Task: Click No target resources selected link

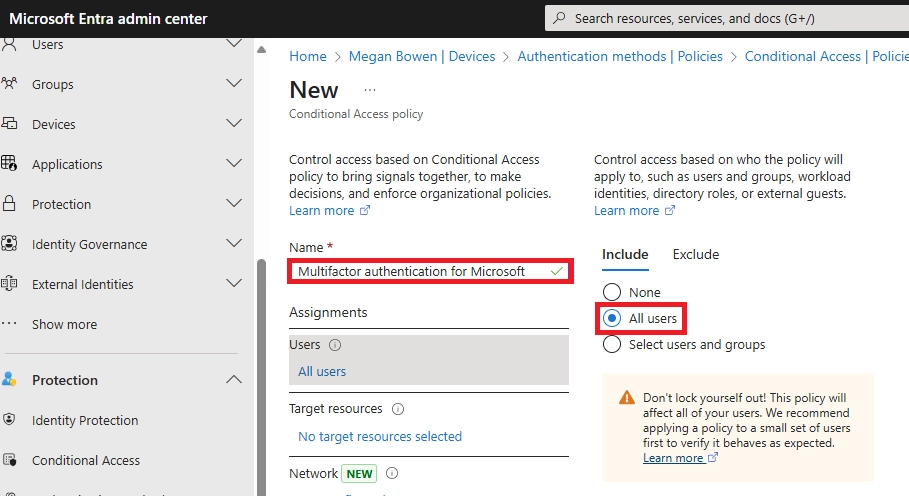Action: [380, 436]
